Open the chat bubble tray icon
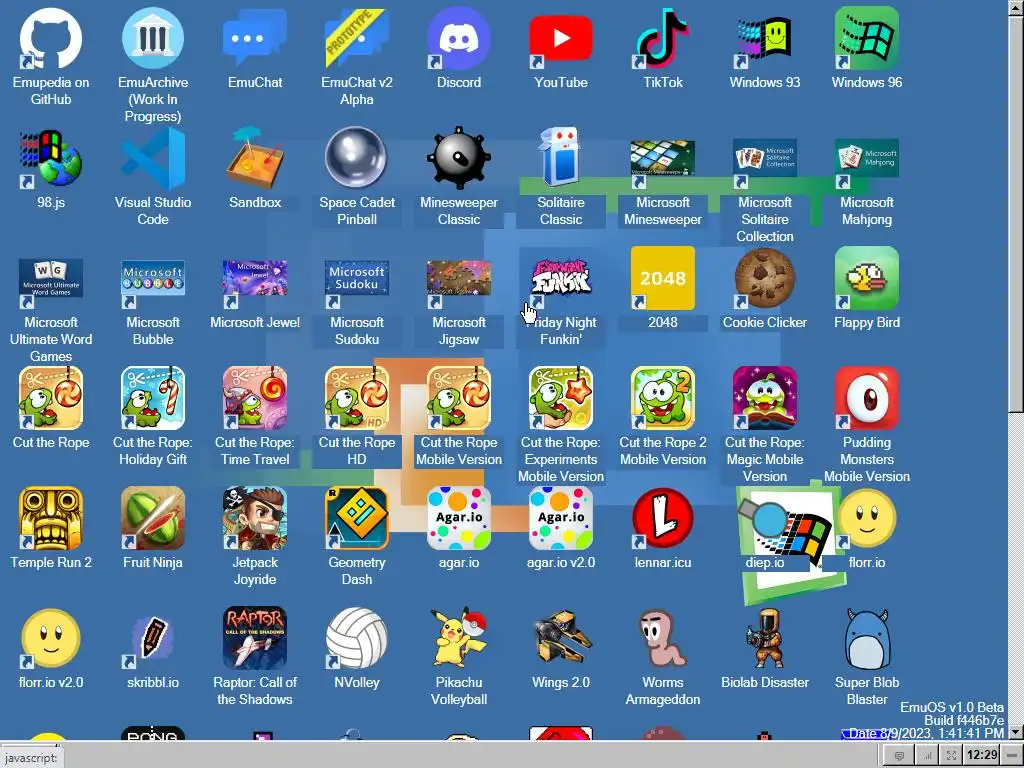 (899, 756)
